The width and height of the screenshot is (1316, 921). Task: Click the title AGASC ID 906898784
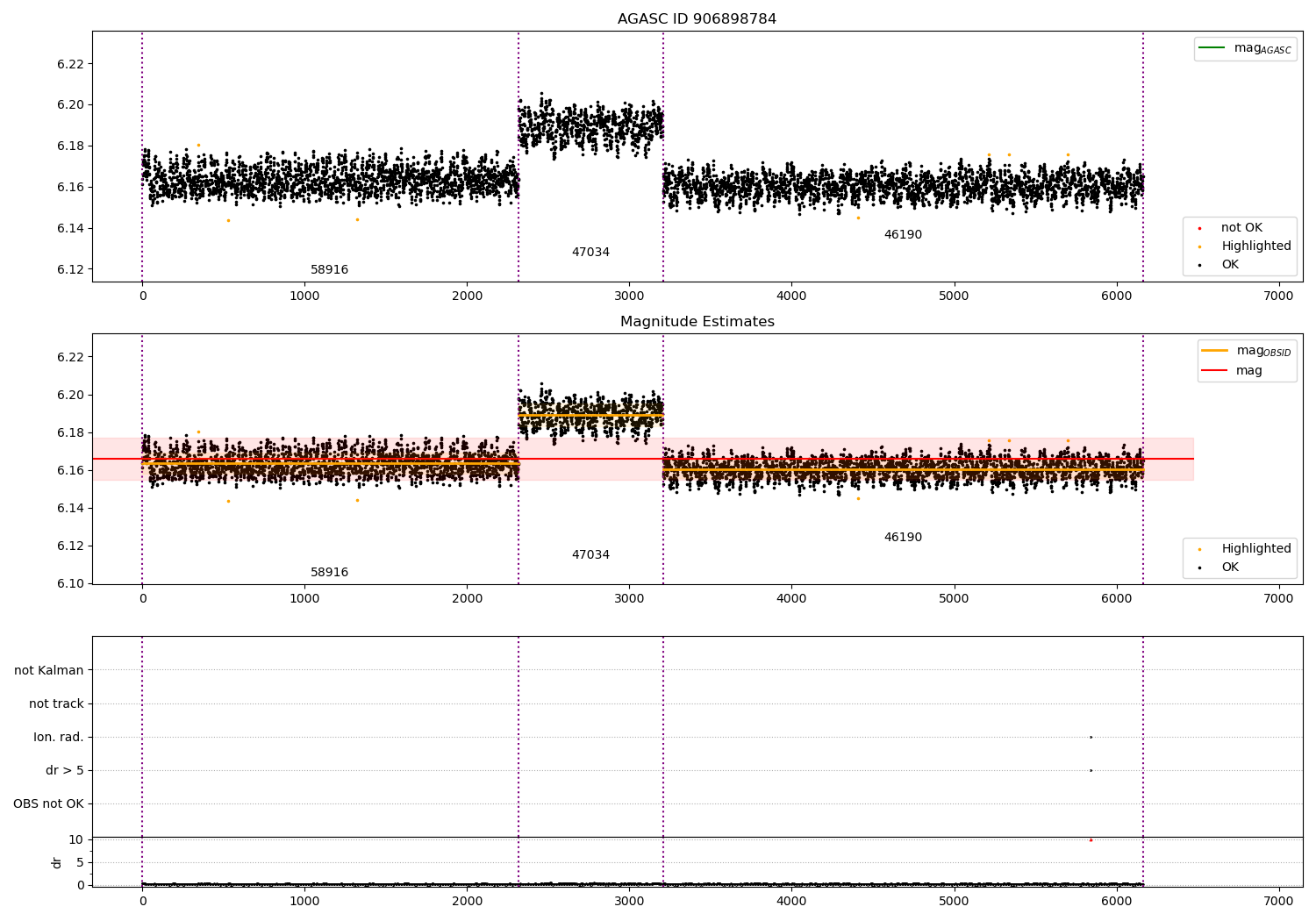coord(697,19)
